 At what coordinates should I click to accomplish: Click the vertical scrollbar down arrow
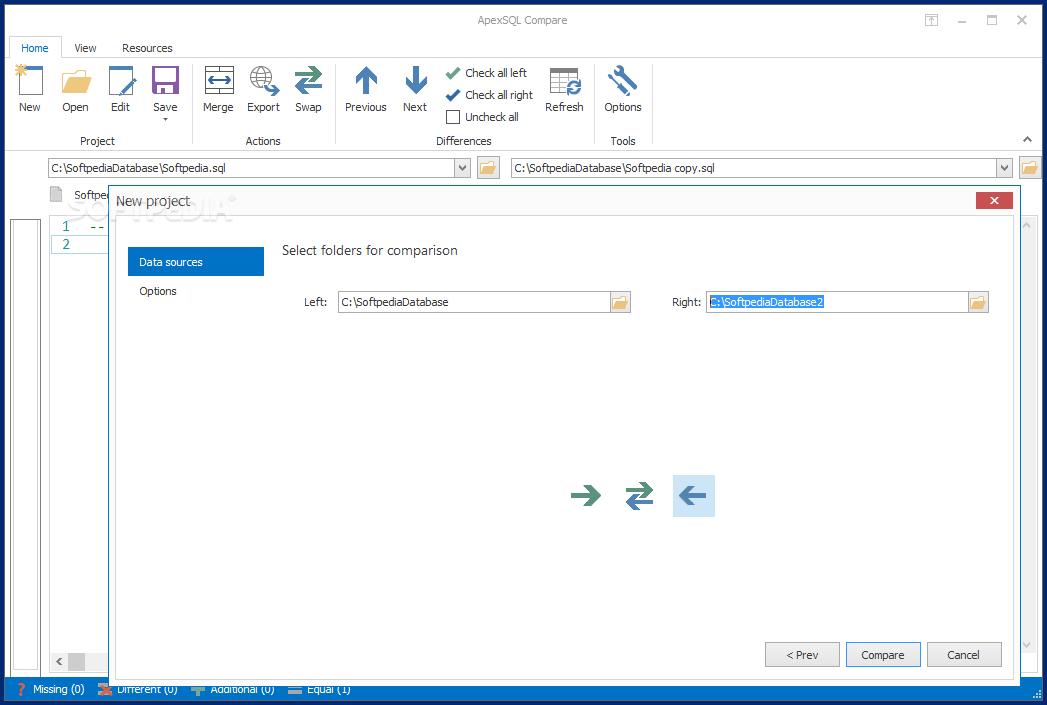(1028, 645)
